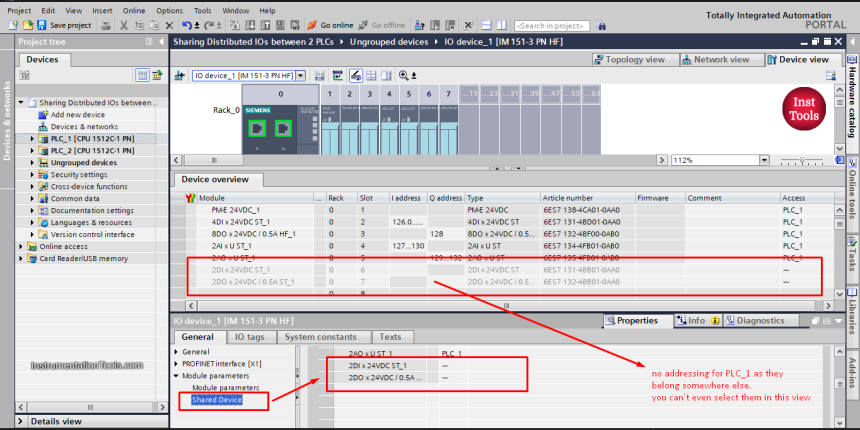Toggle project tree overview view icon
The height and width of the screenshot is (430, 860).
pos(142,76)
